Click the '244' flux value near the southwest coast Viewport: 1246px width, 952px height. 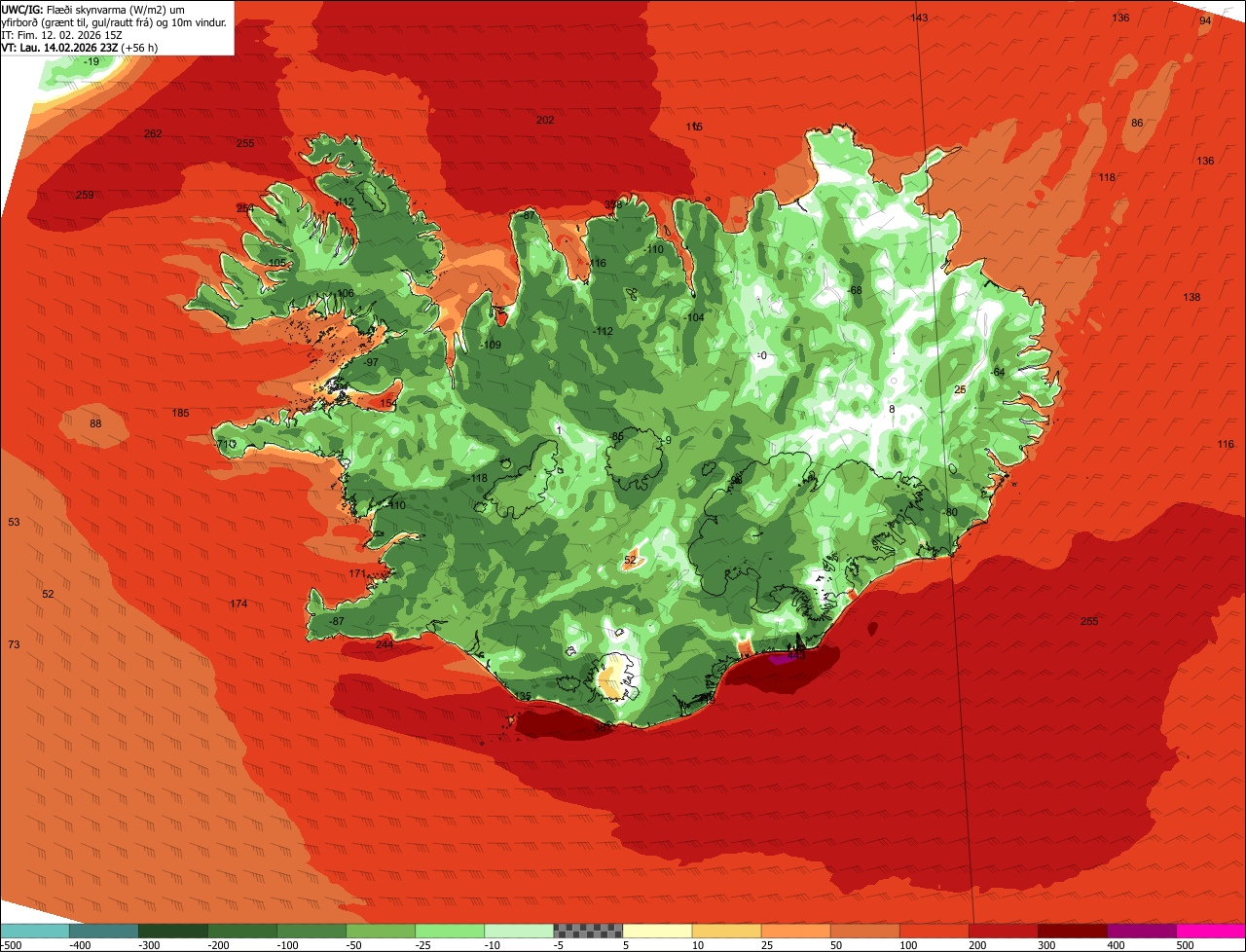click(385, 644)
